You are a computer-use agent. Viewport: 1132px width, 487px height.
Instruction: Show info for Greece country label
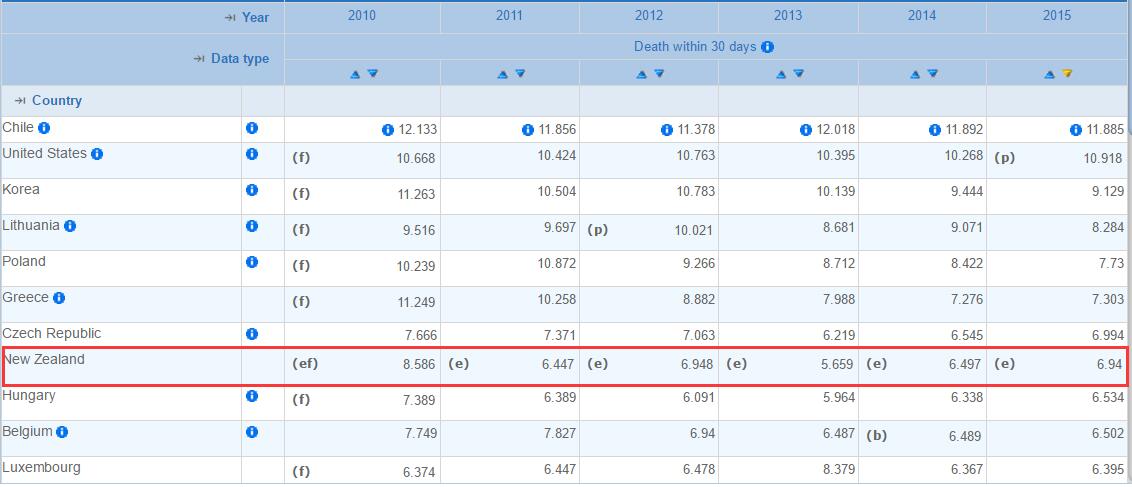tap(59, 298)
